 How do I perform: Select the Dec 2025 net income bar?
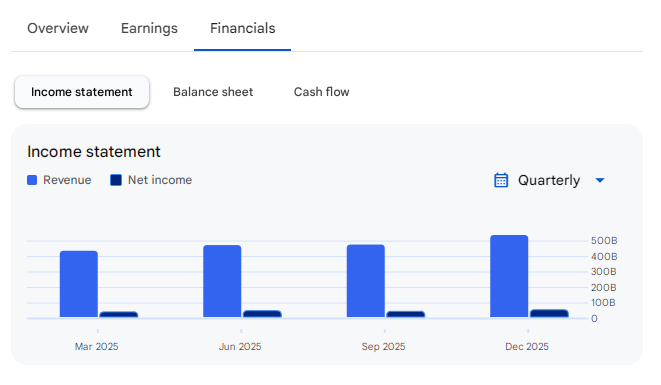[x=549, y=313]
